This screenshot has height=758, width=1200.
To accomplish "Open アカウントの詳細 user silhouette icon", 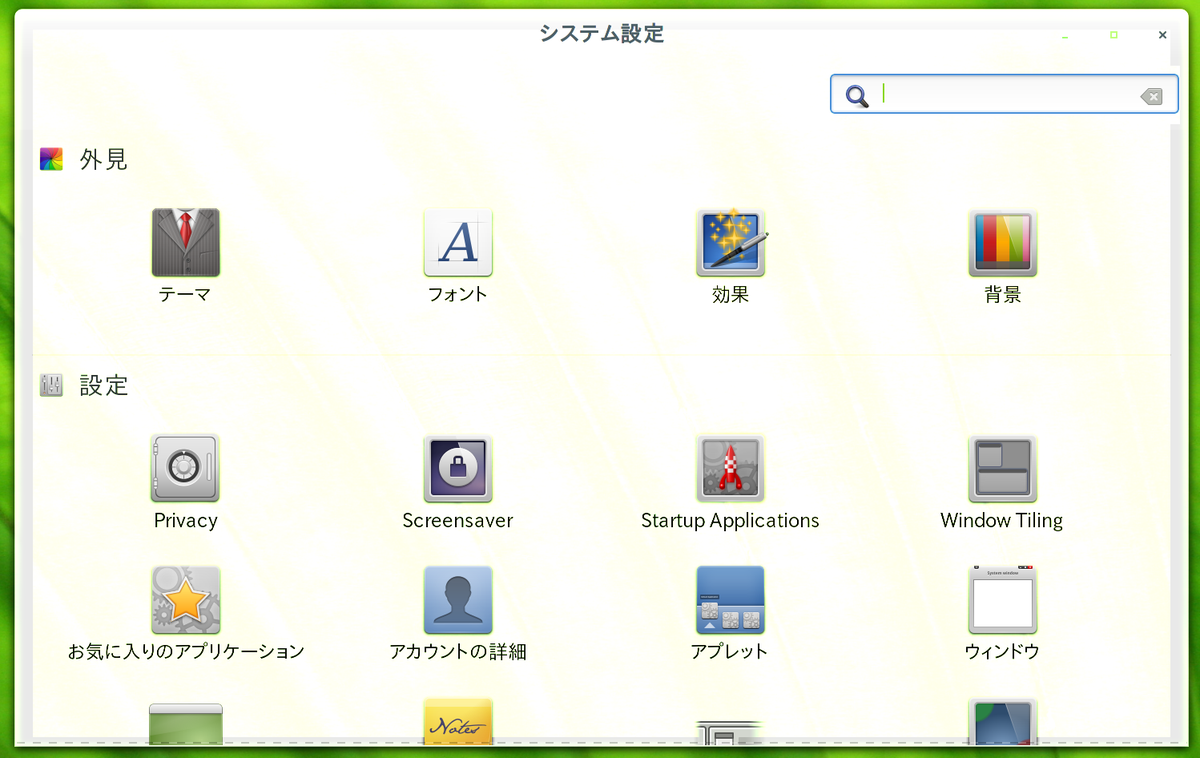I will point(458,600).
